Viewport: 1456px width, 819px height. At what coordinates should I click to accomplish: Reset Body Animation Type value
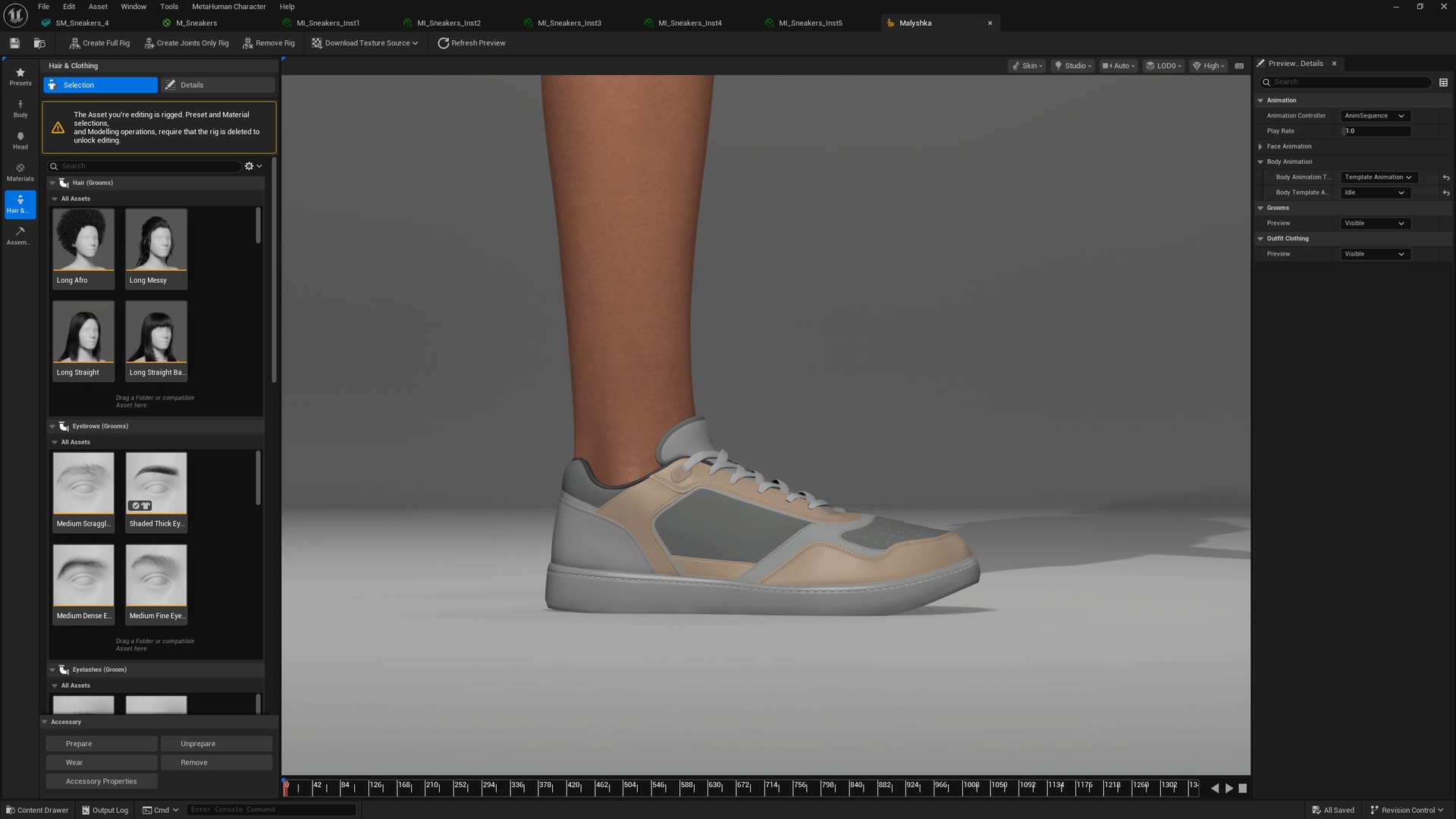[1446, 177]
